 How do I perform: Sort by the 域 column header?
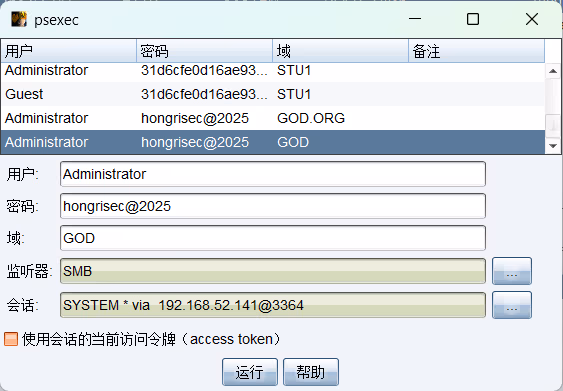point(341,51)
